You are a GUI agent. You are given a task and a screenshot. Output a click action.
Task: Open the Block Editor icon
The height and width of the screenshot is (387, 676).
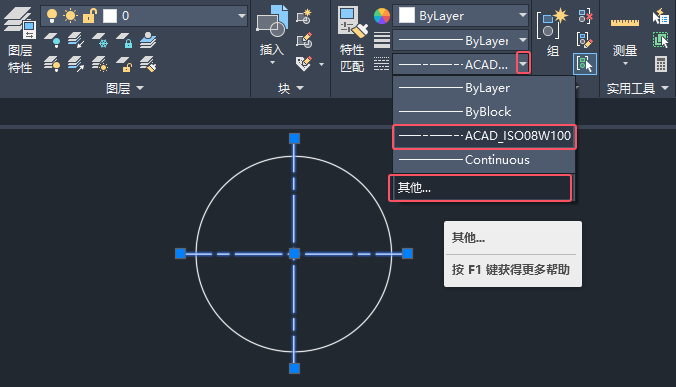(x=304, y=40)
